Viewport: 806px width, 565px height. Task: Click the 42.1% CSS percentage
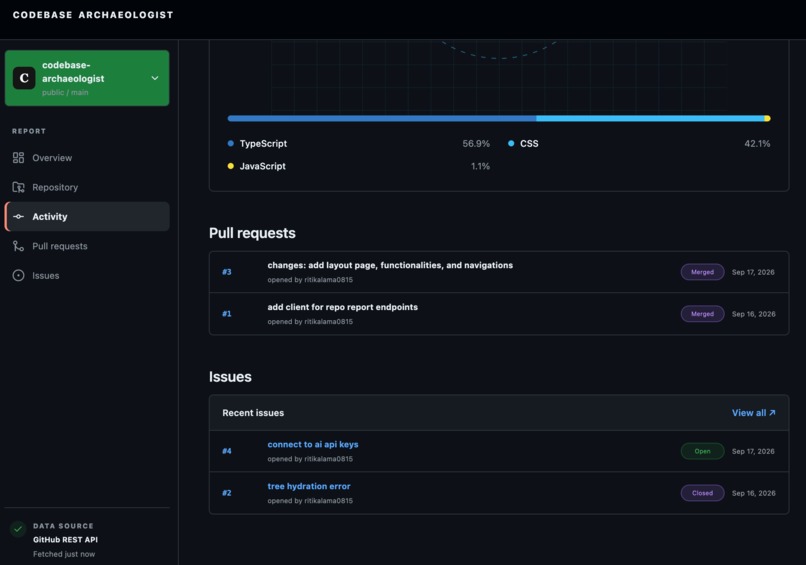757,143
